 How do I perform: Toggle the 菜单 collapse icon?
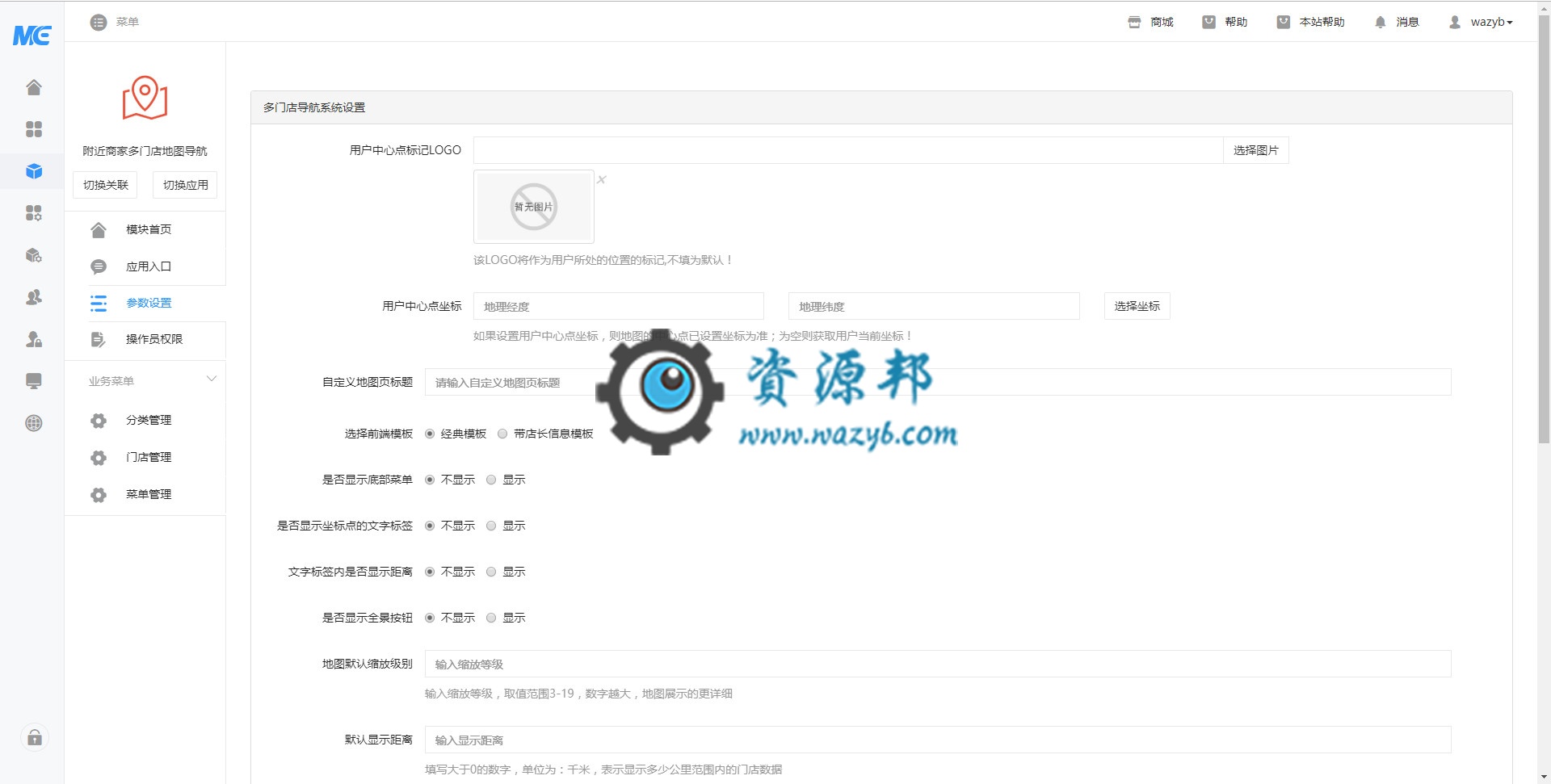[x=99, y=23]
